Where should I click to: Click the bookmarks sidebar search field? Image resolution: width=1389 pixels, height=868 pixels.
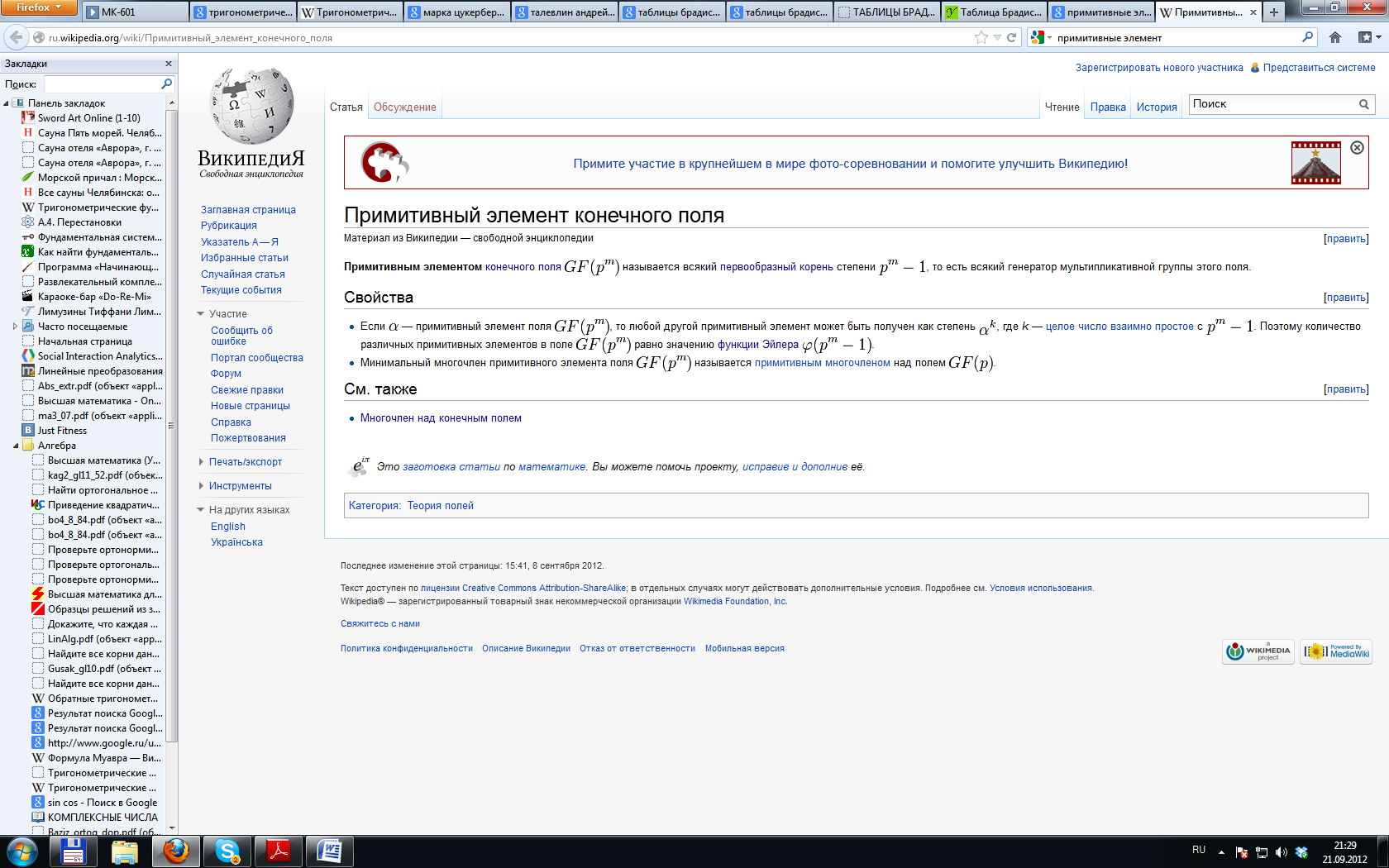point(102,84)
